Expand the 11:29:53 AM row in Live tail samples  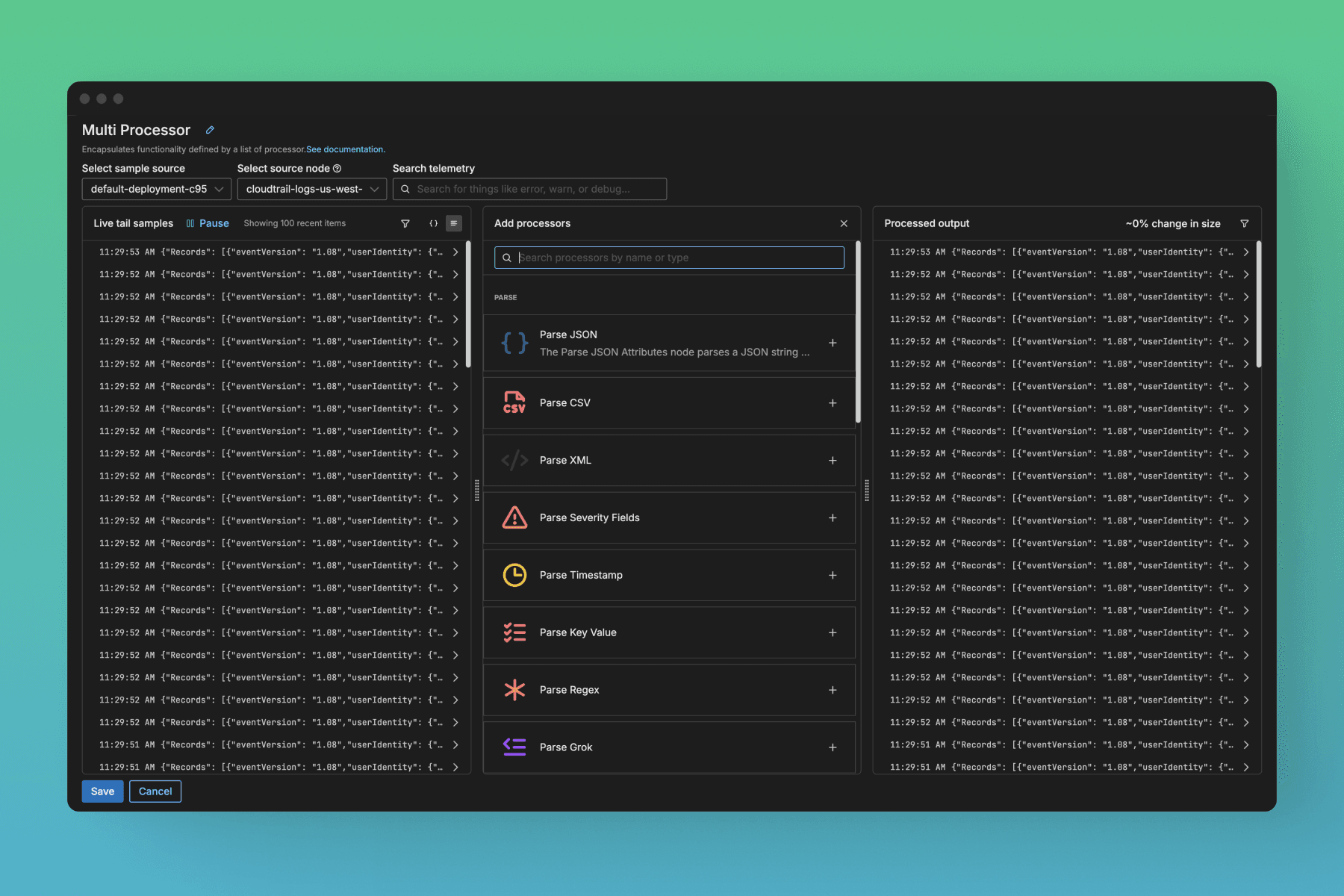pyautogui.click(x=455, y=252)
